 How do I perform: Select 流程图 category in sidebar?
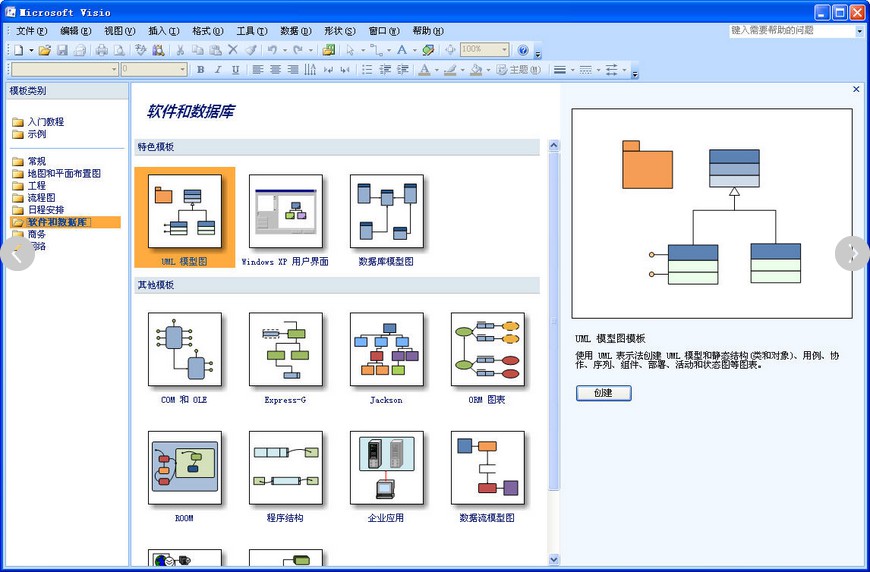[41, 198]
